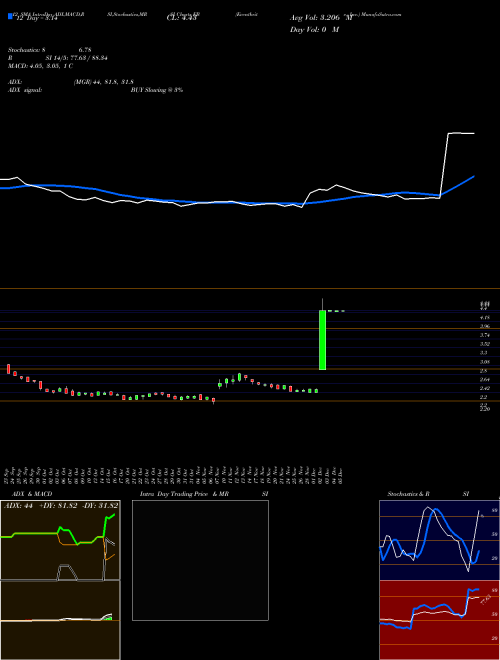Click the 'BUY Slowing @ 3%' signal text
500x660 pixels.
coord(157,90)
